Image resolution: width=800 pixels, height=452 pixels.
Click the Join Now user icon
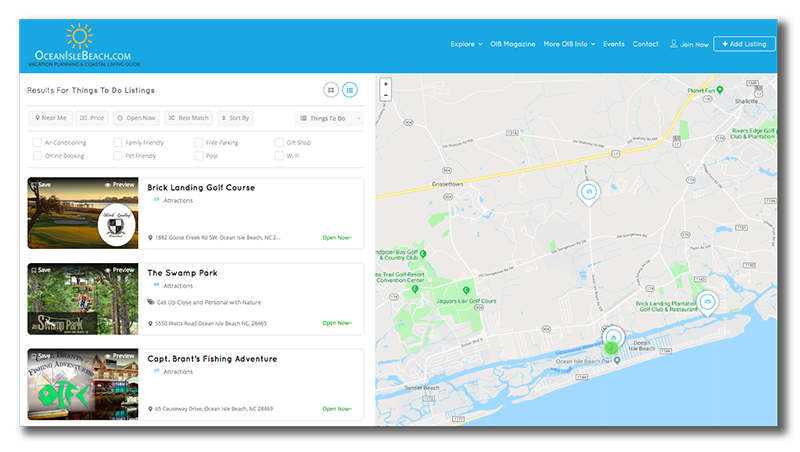[673, 44]
